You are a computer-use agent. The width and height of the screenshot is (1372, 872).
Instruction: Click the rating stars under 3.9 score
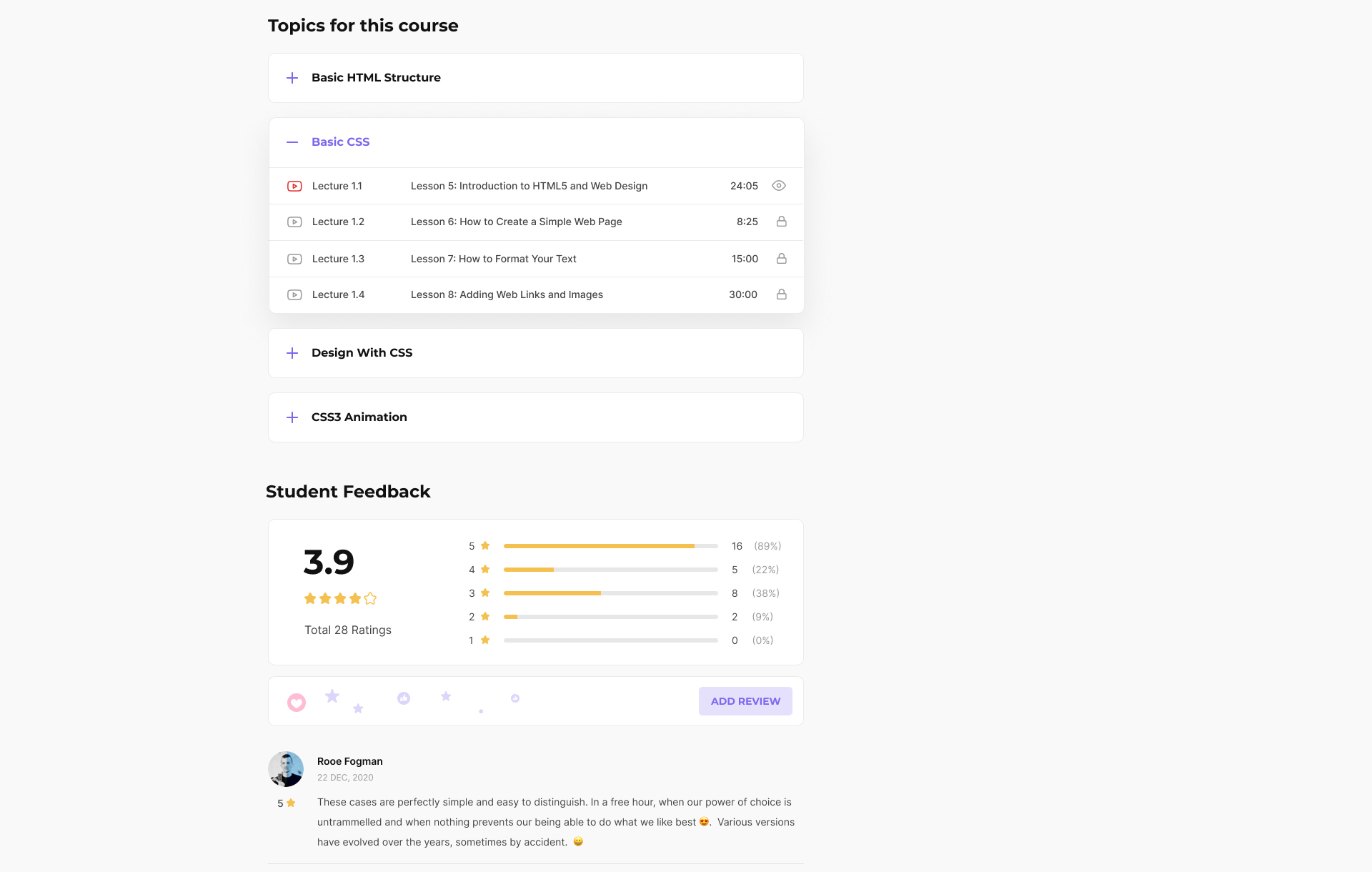pyautogui.click(x=340, y=599)
